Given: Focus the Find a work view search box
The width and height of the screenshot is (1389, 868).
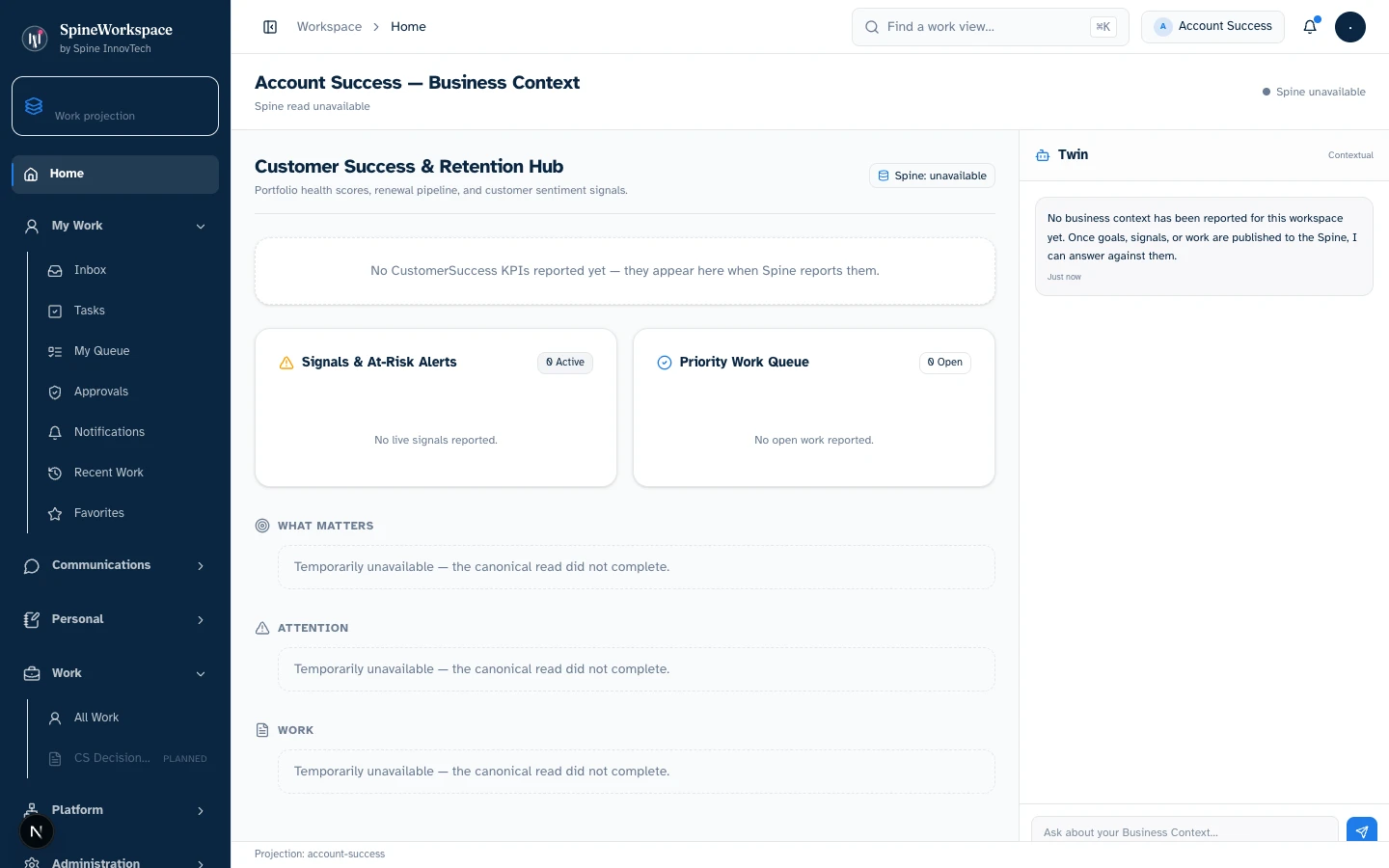Looking at the screenshot, I should tap(990, 27).
